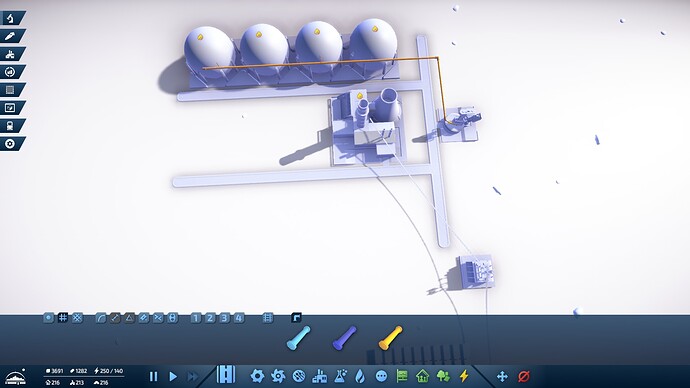
Task: Resume normal game speed
Action: pos(173,377)
